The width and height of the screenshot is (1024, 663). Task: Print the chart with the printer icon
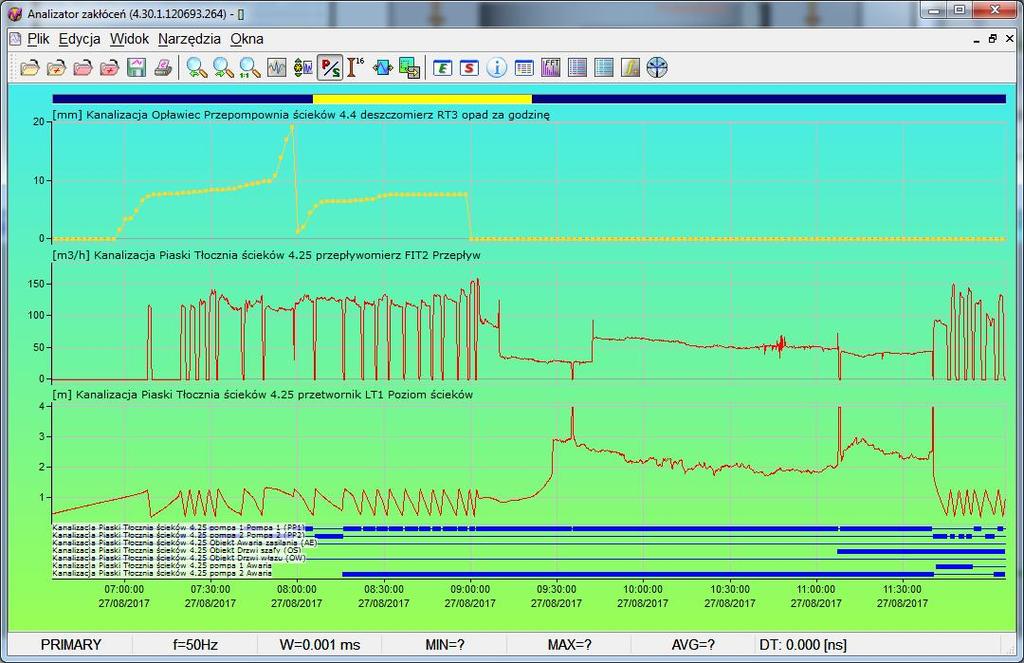[x=163, y=67]
